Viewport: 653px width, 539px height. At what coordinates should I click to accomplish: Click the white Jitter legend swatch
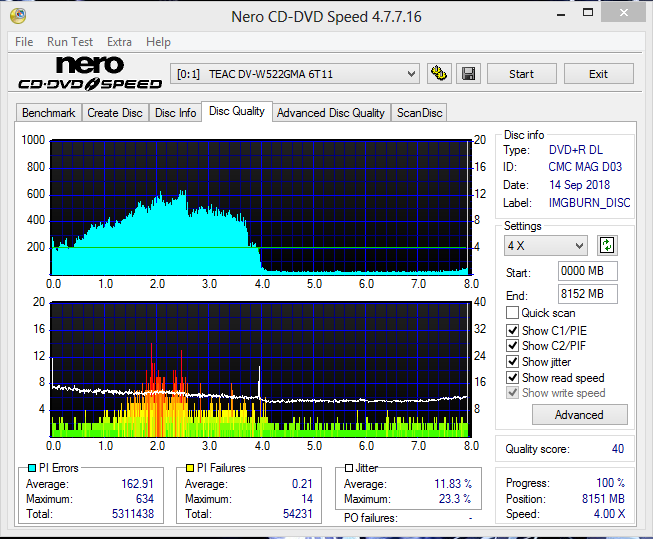pyautogui.click(x=349, y=468)
